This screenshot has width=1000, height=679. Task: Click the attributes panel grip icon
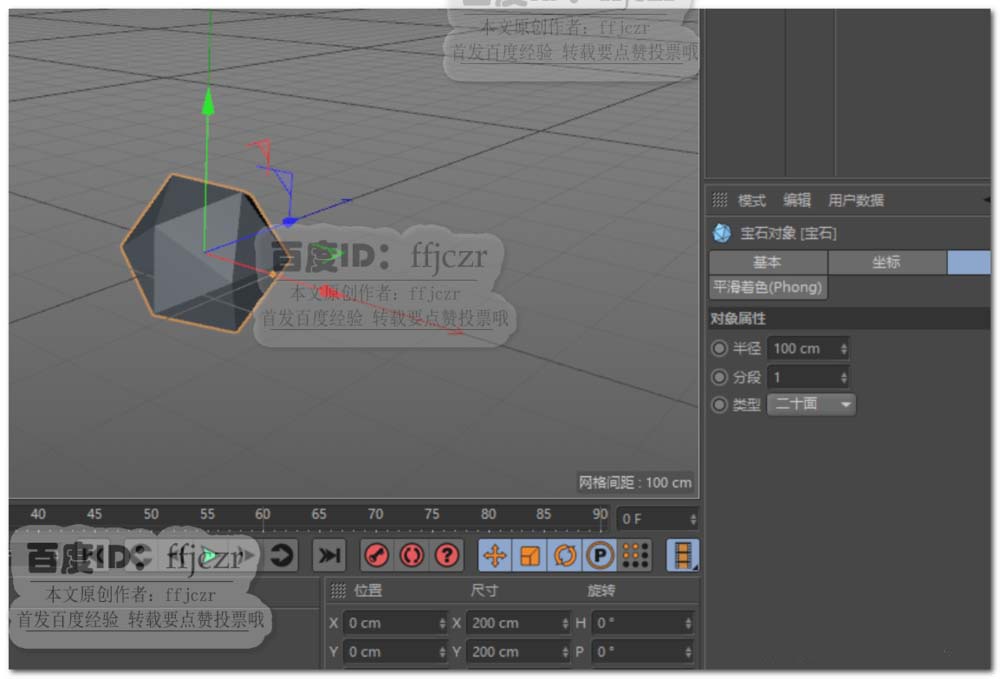(x=719, y=200)
